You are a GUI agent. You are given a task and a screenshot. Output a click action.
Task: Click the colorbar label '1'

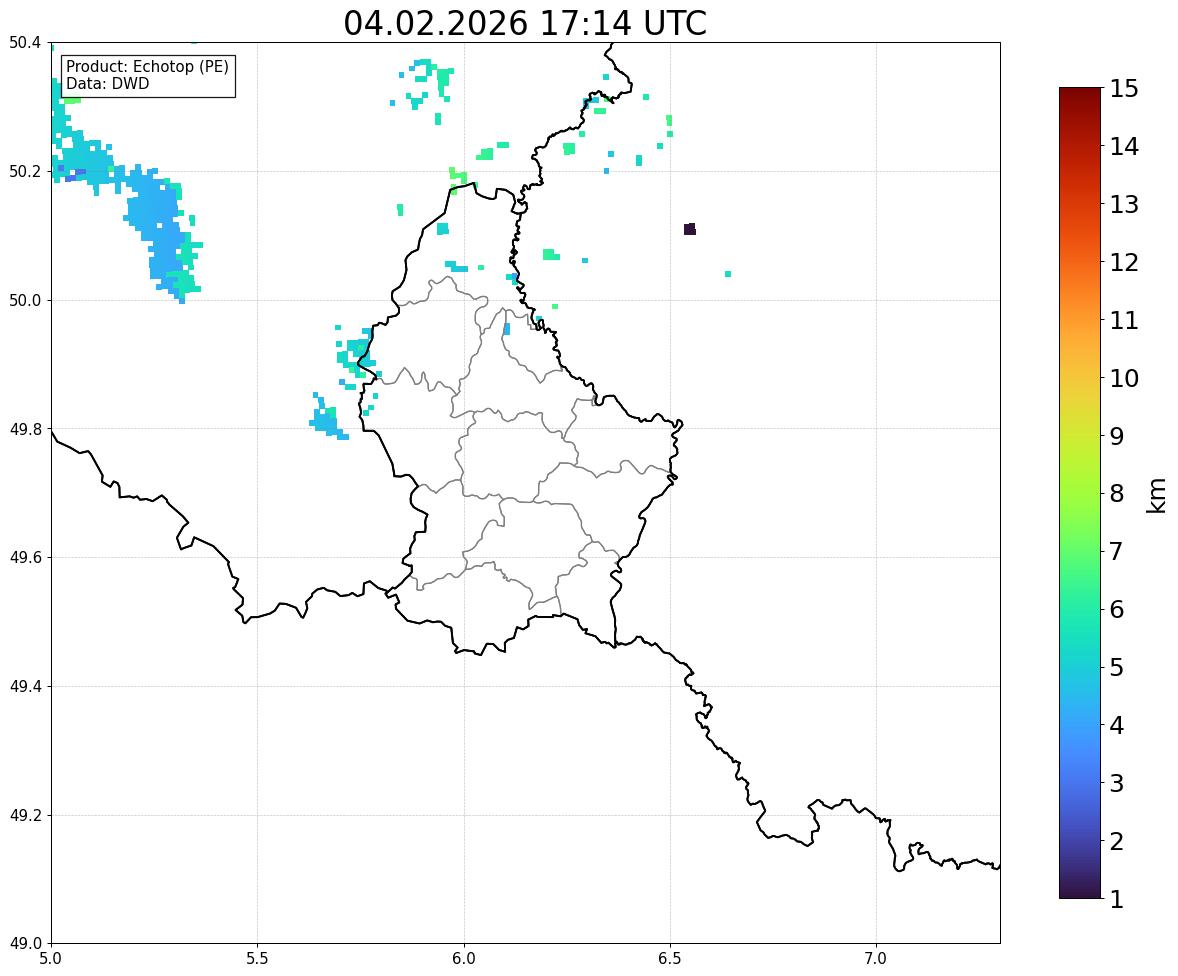[x=1117, y=899]
